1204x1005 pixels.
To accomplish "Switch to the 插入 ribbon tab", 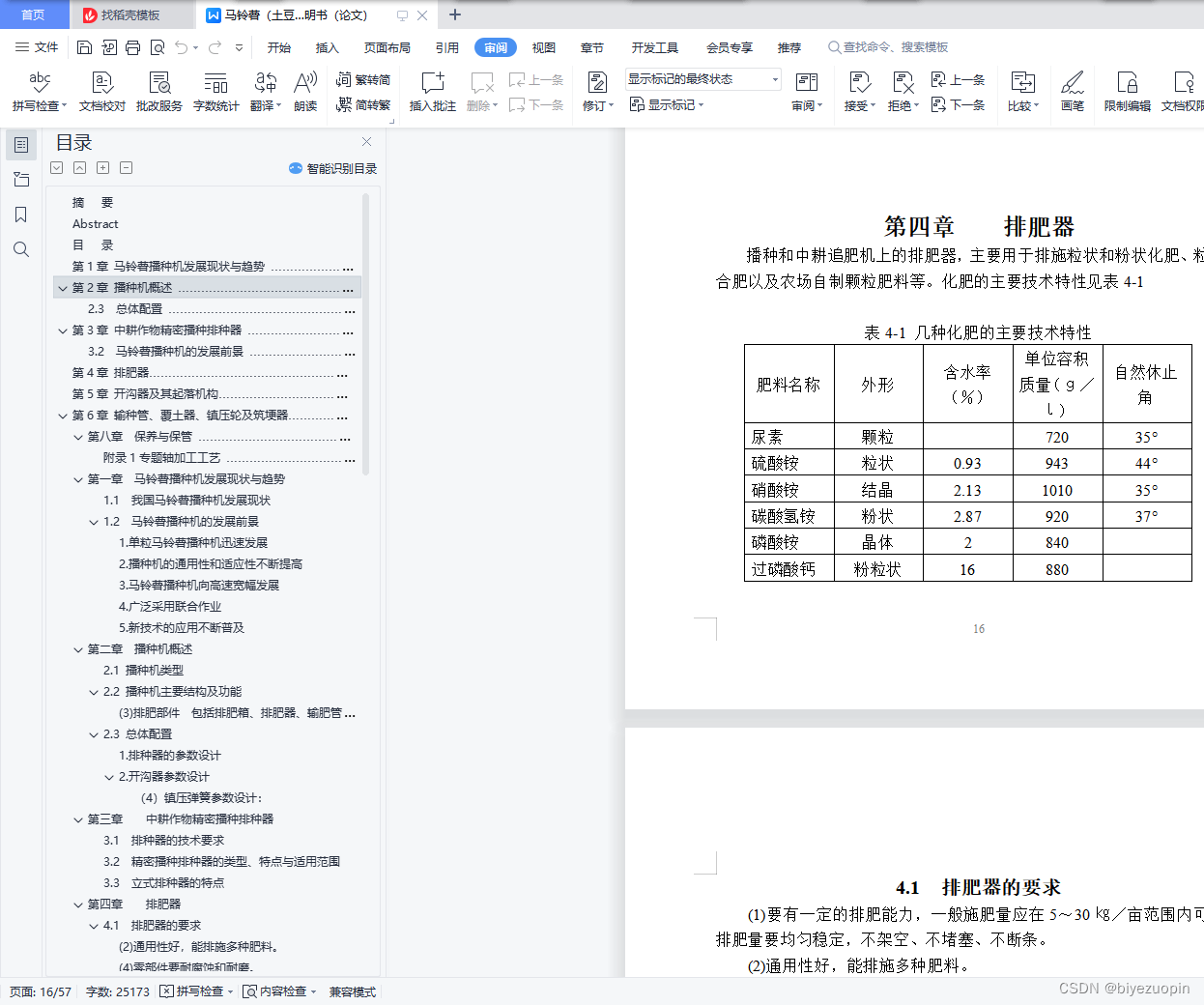I will tap(328, 47).
